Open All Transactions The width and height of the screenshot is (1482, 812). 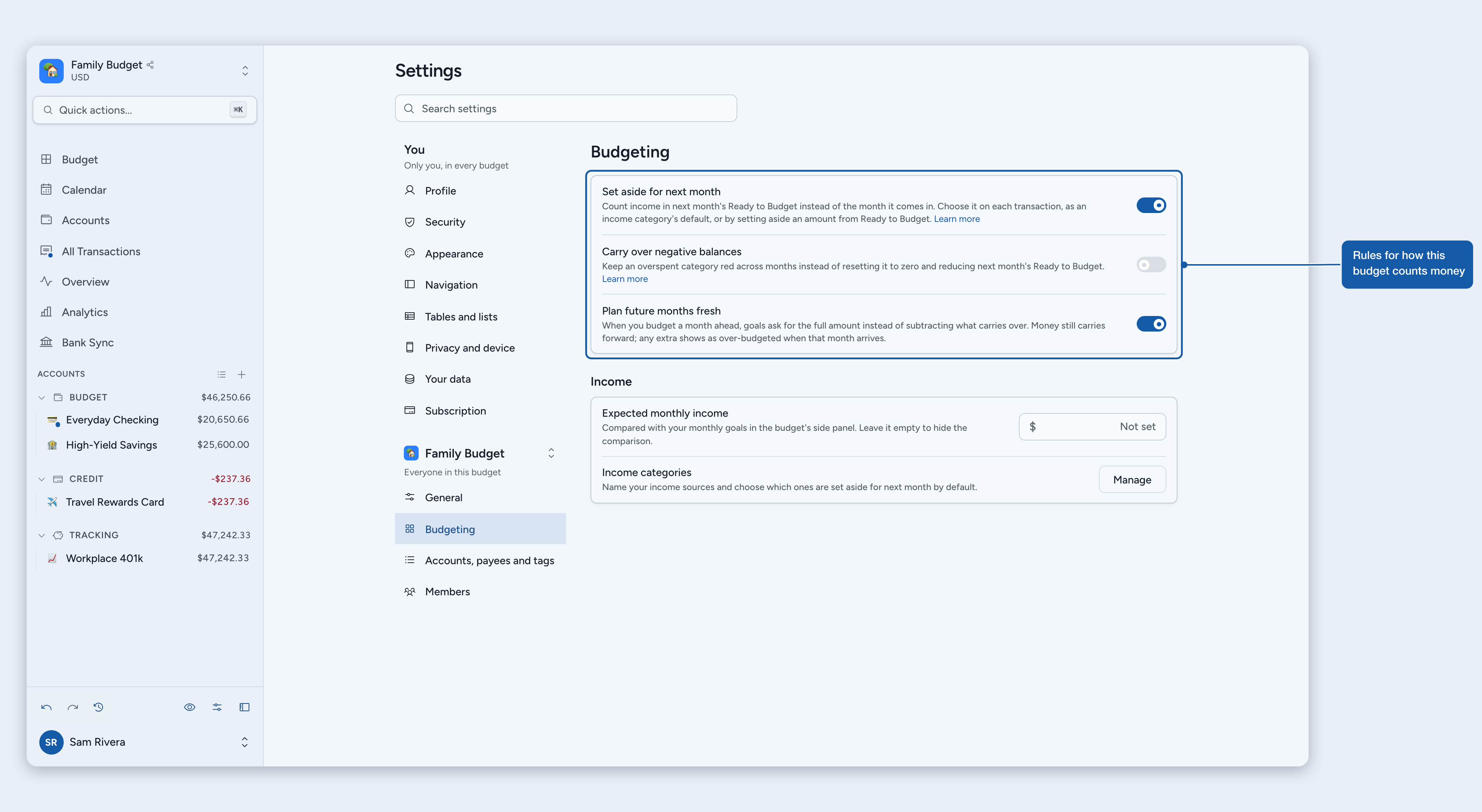[145, 251]
